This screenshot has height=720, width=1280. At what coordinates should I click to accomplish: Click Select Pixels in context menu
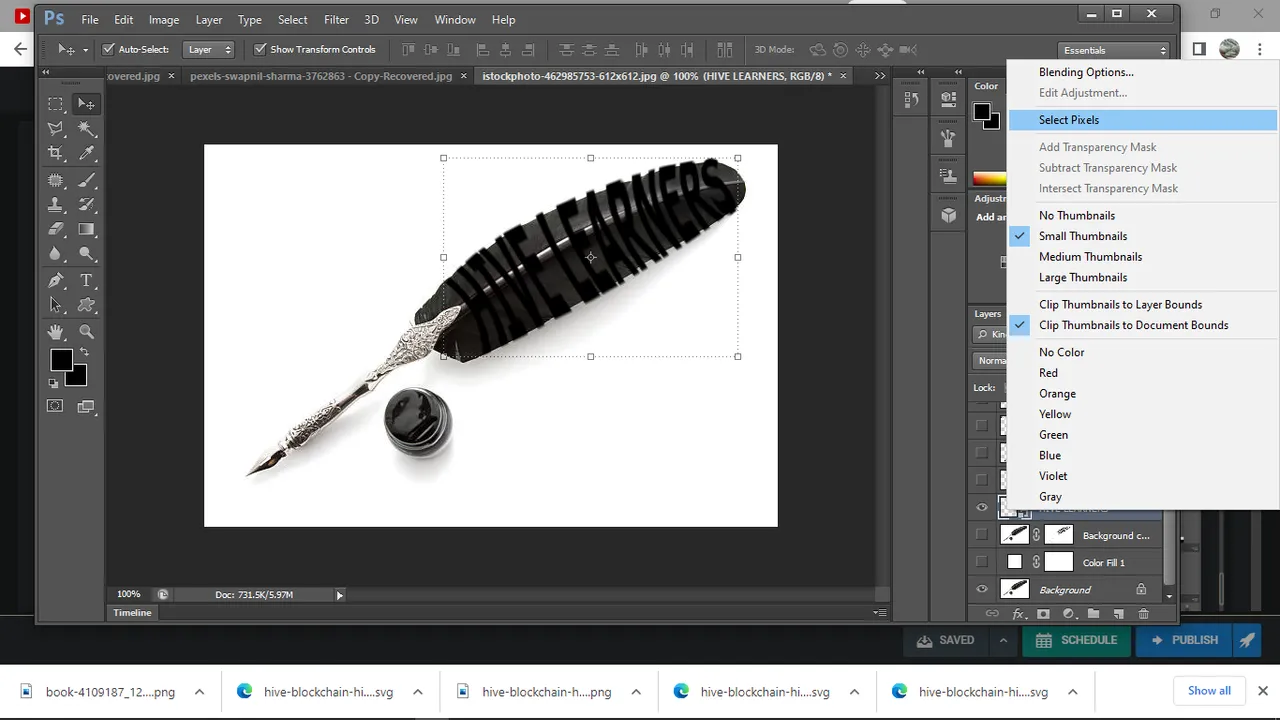click(1142, 120)
